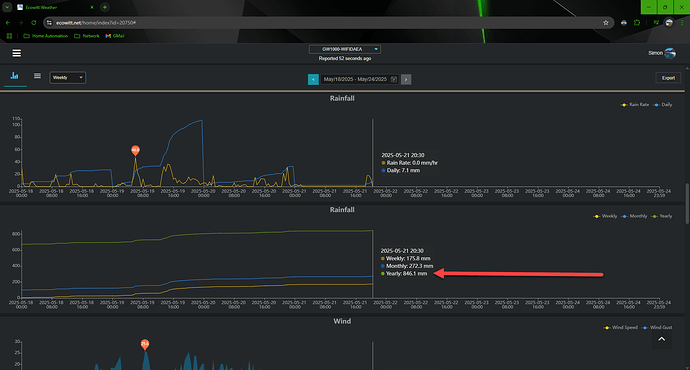Open the GMail bookmark

(x=115, y=36)
